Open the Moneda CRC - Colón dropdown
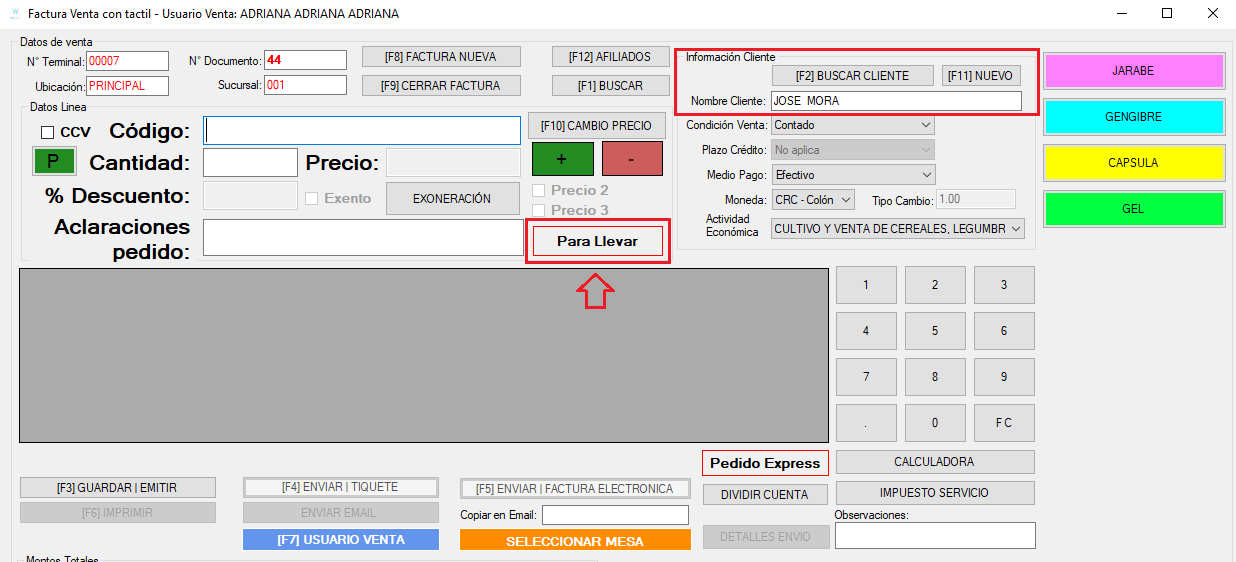Image resolution: width=1236 pixels, height=562 pixels. (813, 200)
